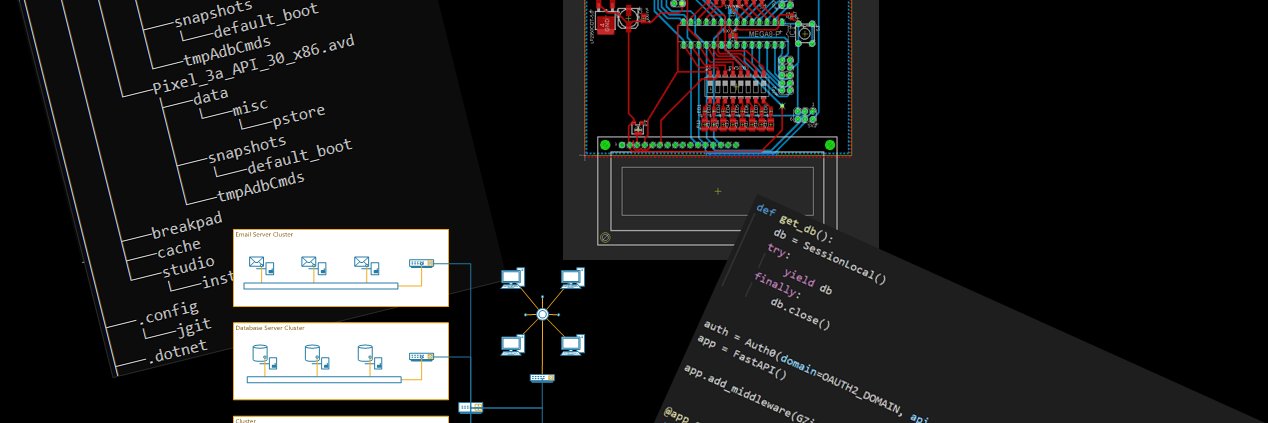The height and width of the screenshot is (423, 1268).
Task: Select the rightmost database server icon
Action: click(x=369, y=355)
